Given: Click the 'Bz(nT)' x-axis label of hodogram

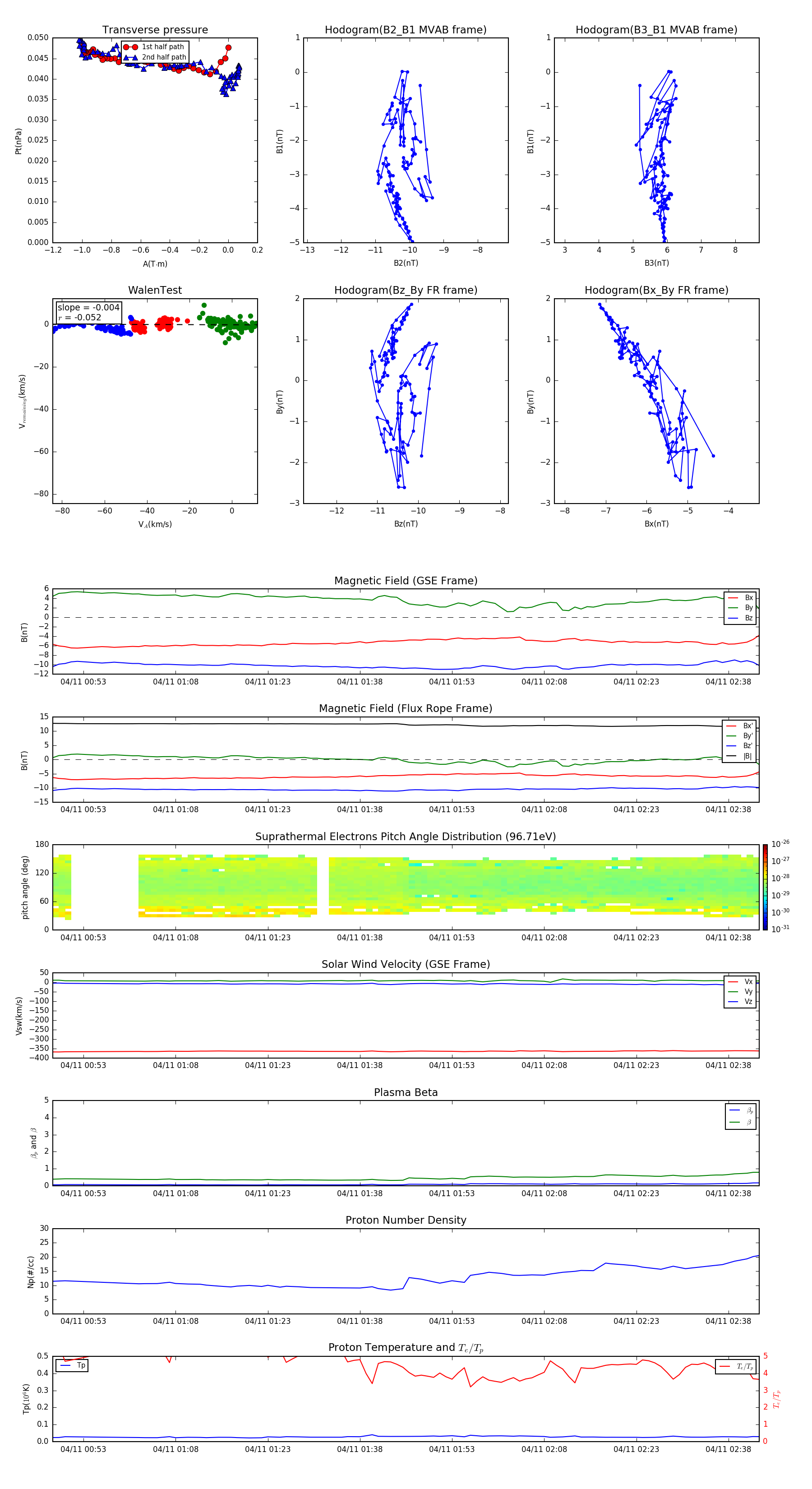Looking at the screenshot, I should (406, 524).
